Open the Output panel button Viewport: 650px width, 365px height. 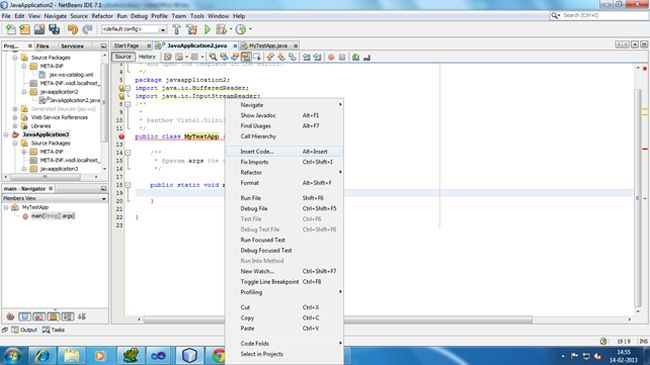click(24, 330)
